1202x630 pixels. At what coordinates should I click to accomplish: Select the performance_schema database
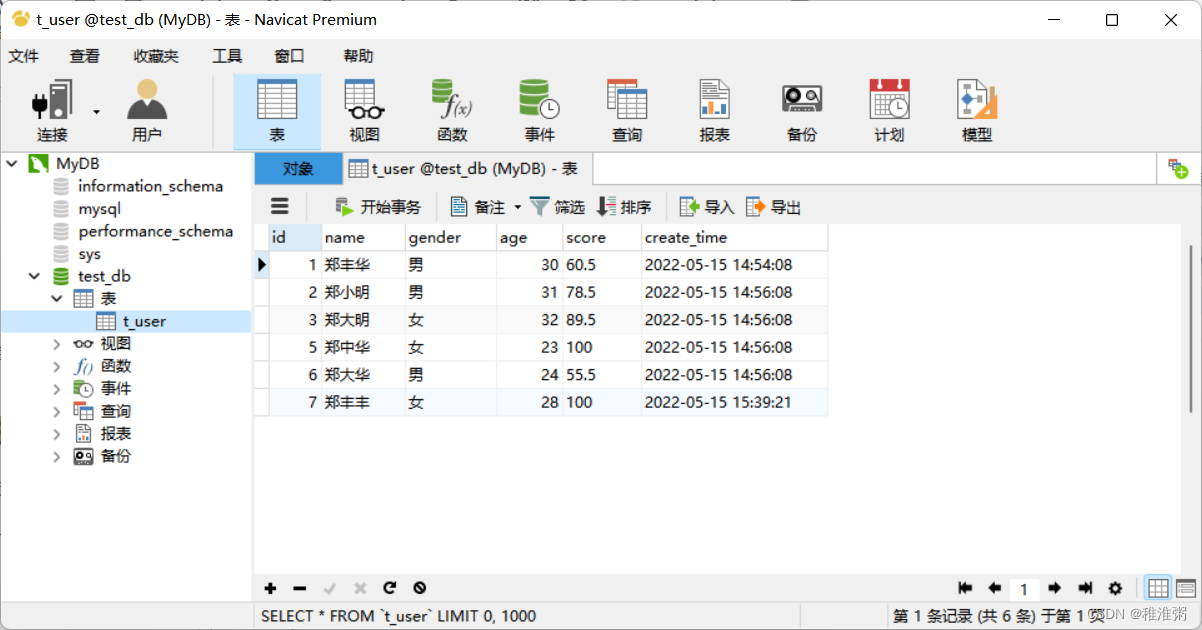155,231
